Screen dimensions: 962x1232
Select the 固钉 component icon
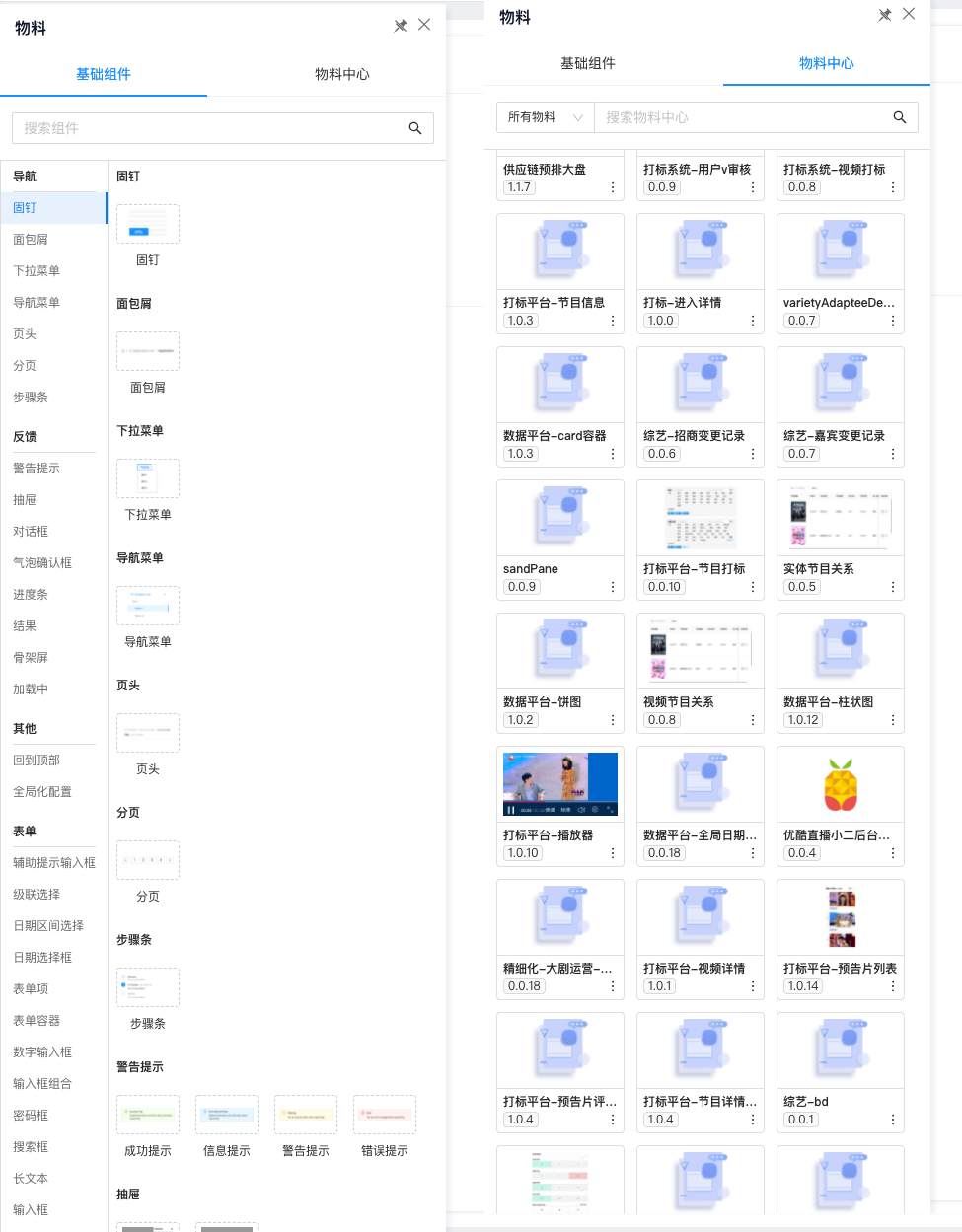tap(148, 224)
